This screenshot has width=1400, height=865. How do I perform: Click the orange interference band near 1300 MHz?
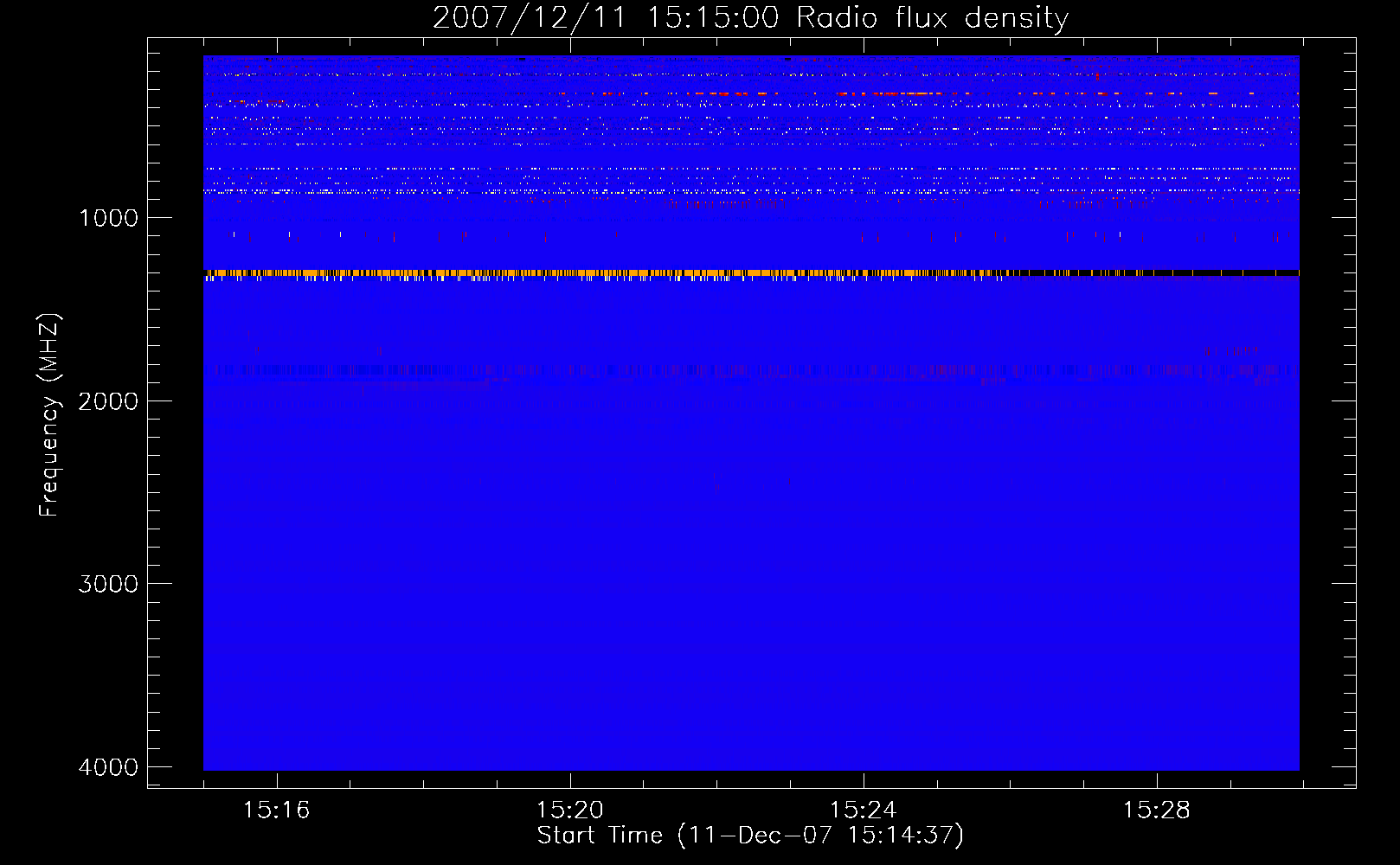tap(751, 274)
